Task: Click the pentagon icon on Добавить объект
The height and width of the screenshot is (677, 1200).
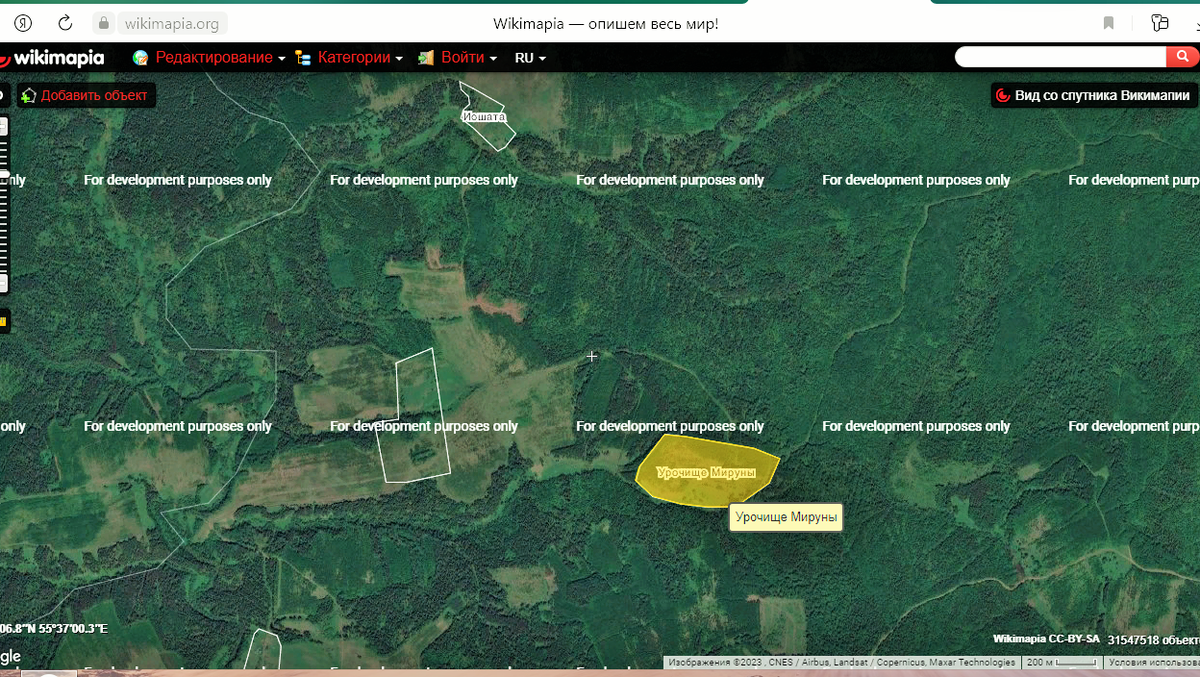Action: click(x=31, y=94)
